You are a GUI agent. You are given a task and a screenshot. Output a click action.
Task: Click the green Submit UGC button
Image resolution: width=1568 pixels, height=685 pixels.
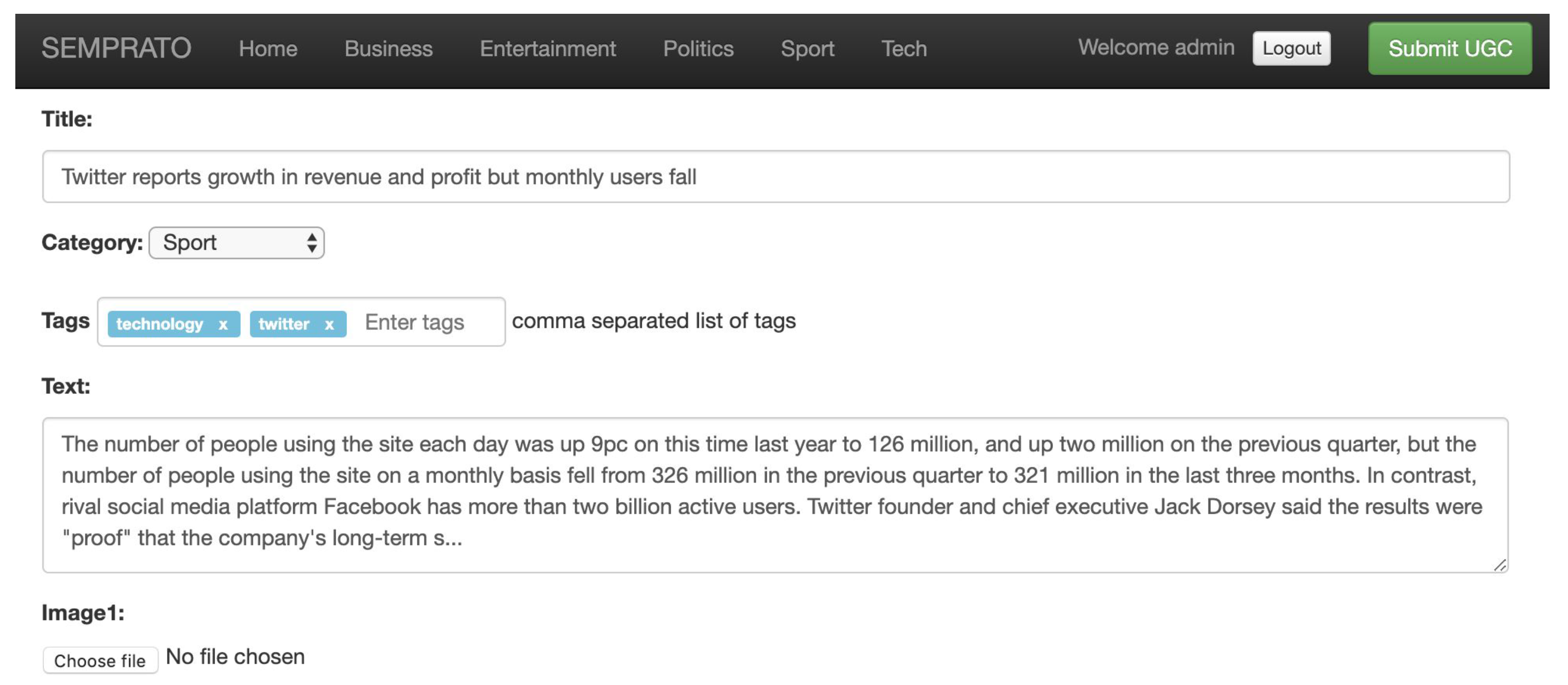(1449, 49)
